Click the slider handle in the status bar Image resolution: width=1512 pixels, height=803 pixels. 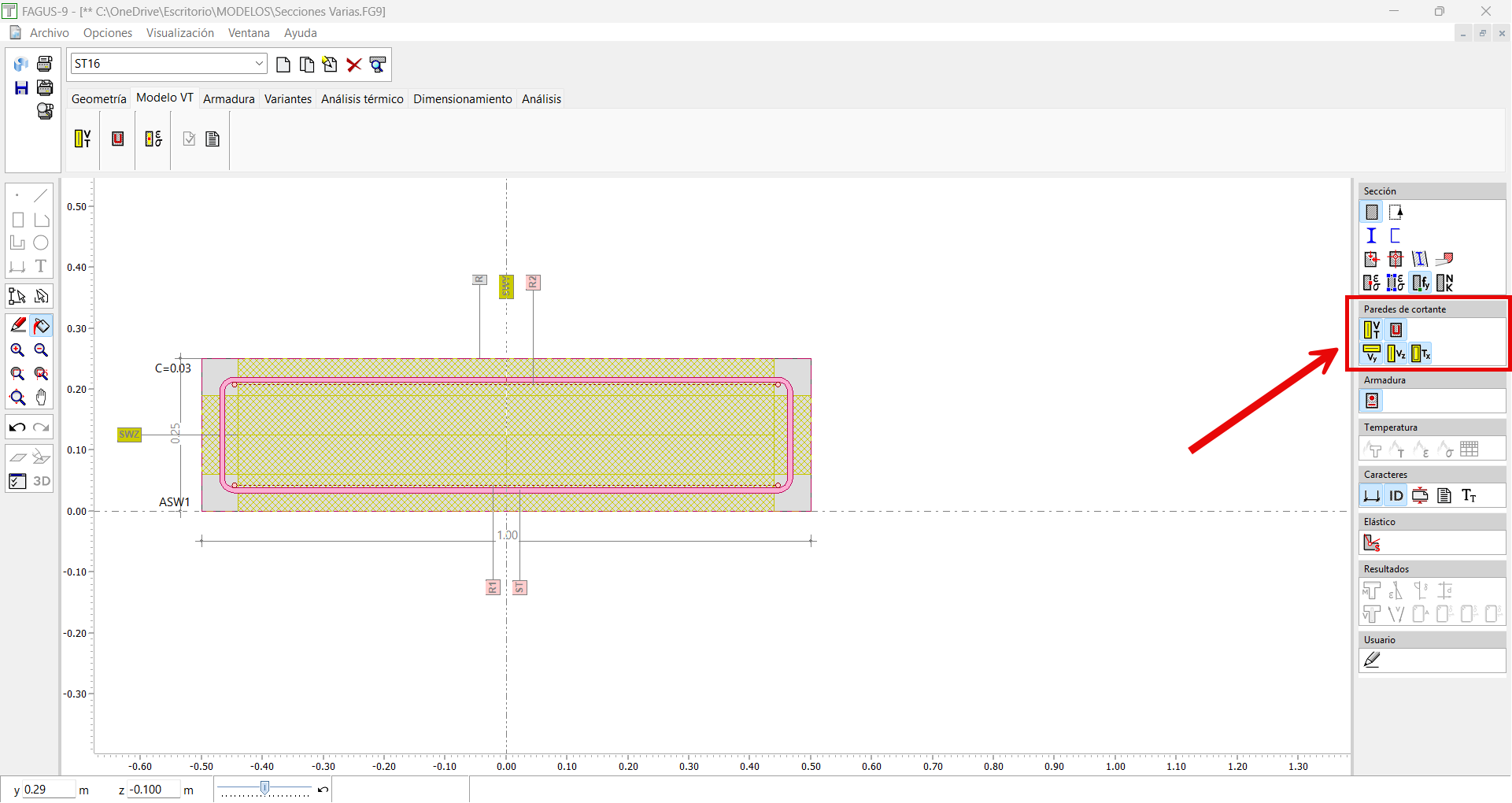coord(265,788)
